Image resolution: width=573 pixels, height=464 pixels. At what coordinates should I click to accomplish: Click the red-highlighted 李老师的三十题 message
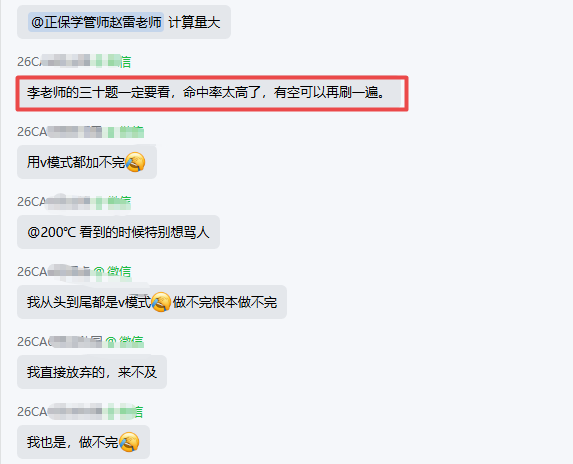click(212, 94)
